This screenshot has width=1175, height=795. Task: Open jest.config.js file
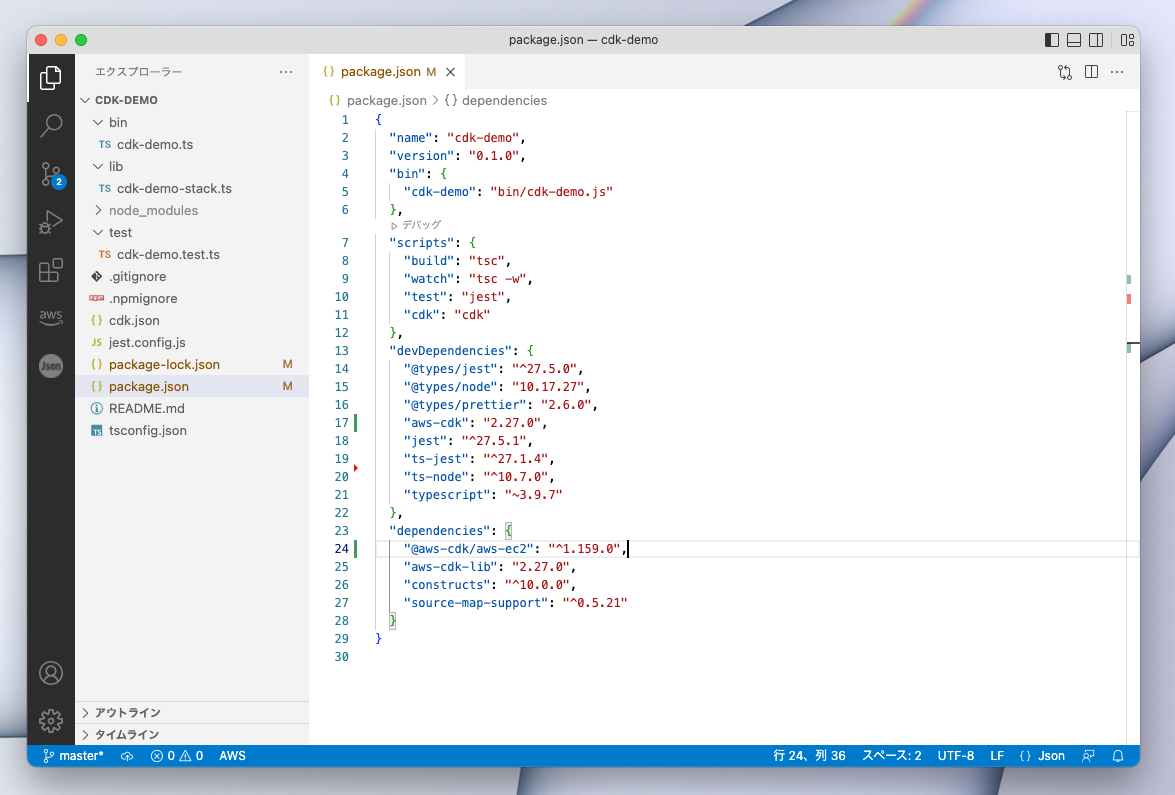point(192,342)
